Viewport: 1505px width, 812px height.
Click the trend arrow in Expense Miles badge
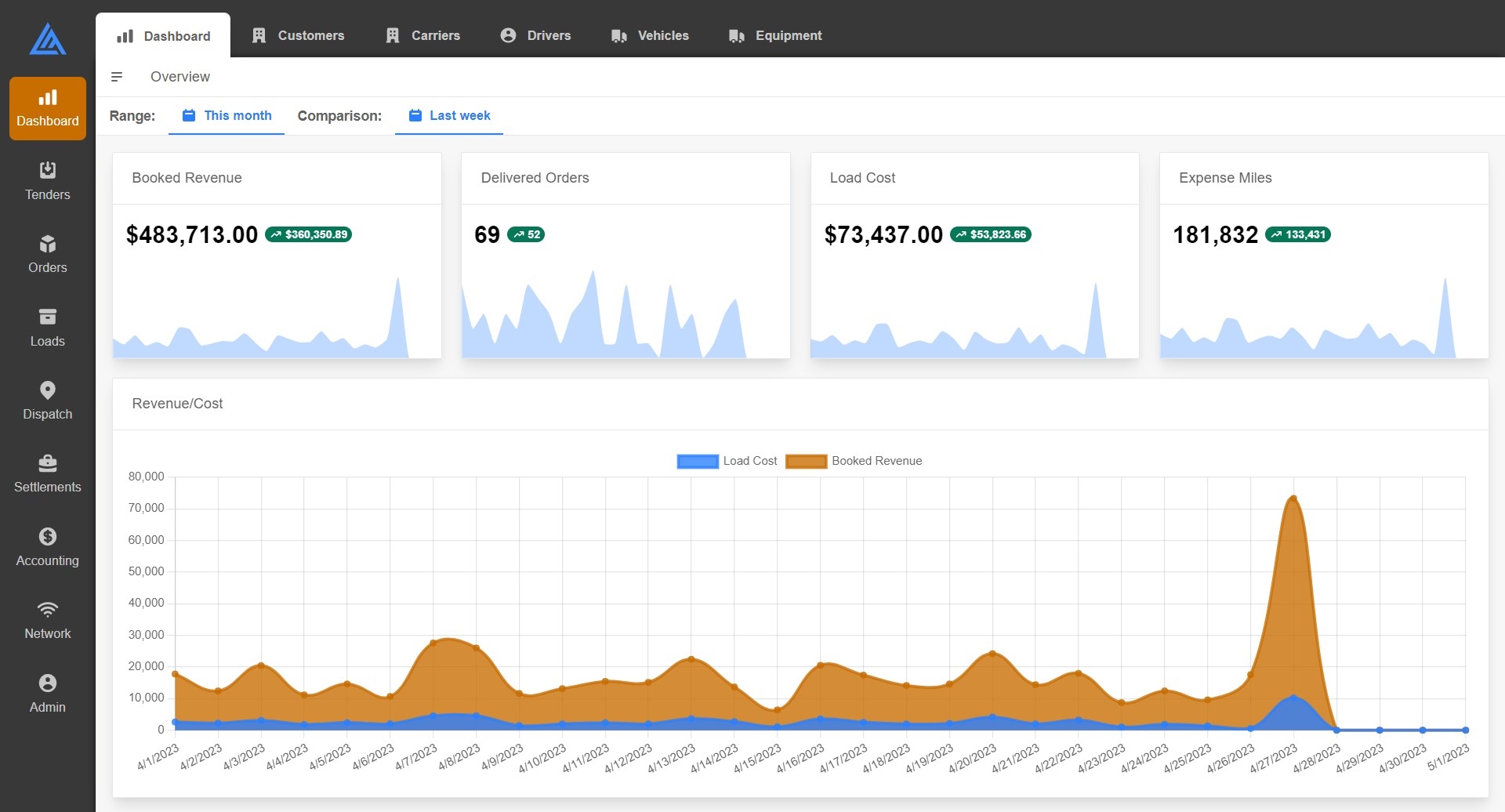1276,234
